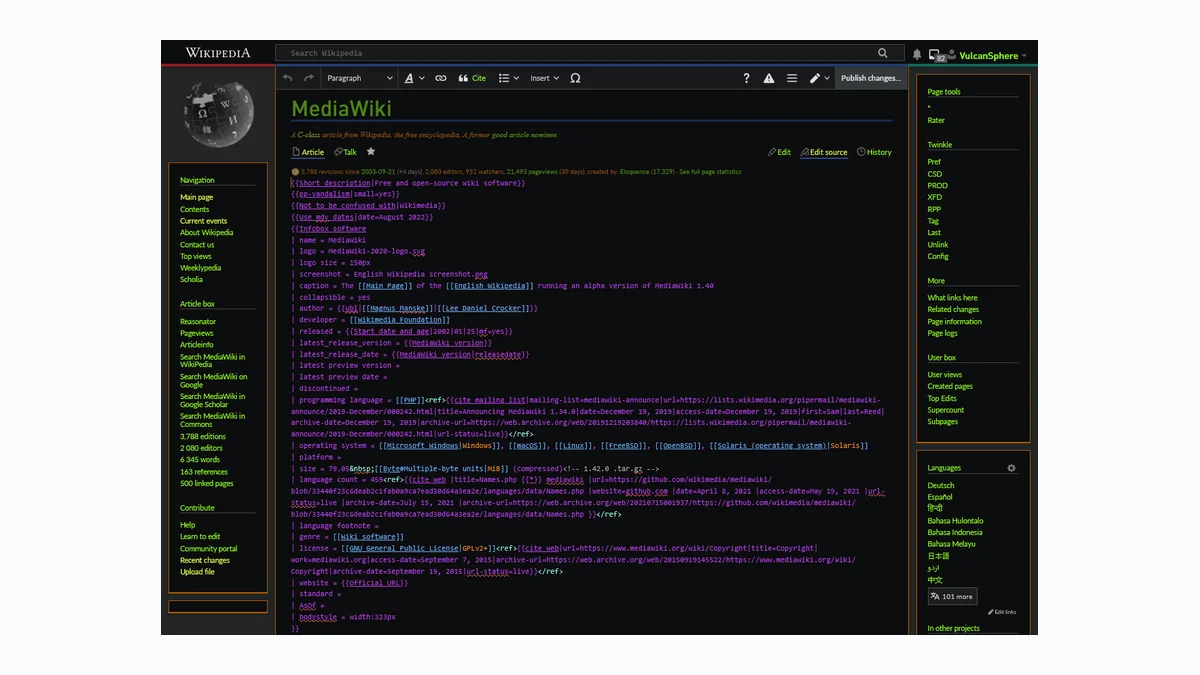Select the Edit tab
1200x675 pixels.
(x=779, y=152)
